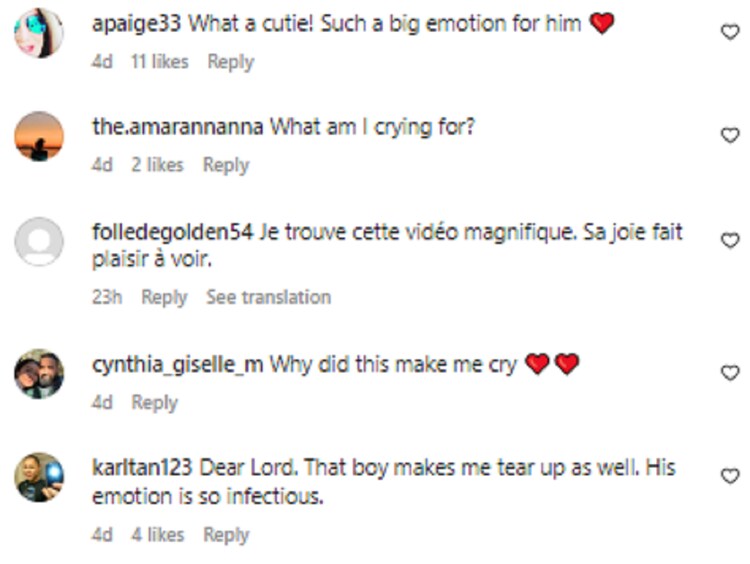View the 4 likes on karltan123's comment
750x564 pixels.
(158, 535)
